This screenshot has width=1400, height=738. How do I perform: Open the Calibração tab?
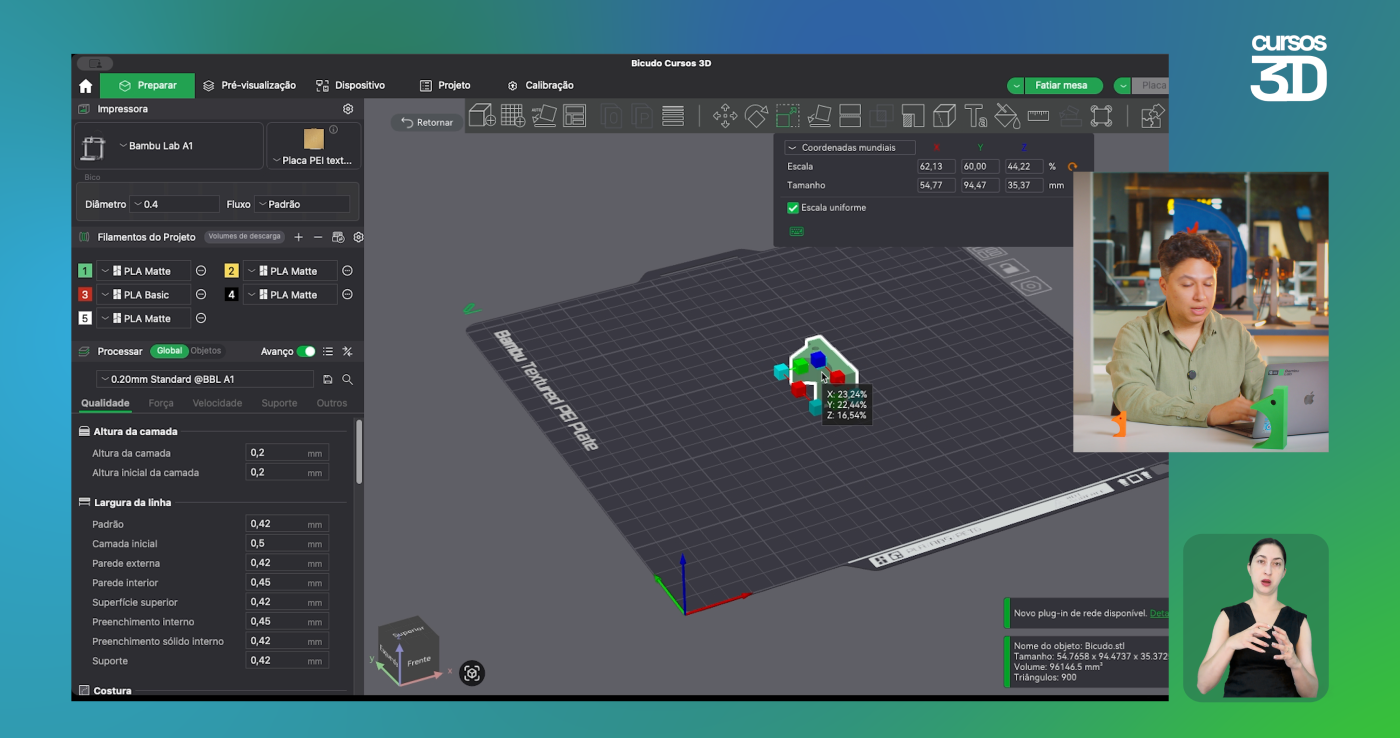(x=540, y=86)
